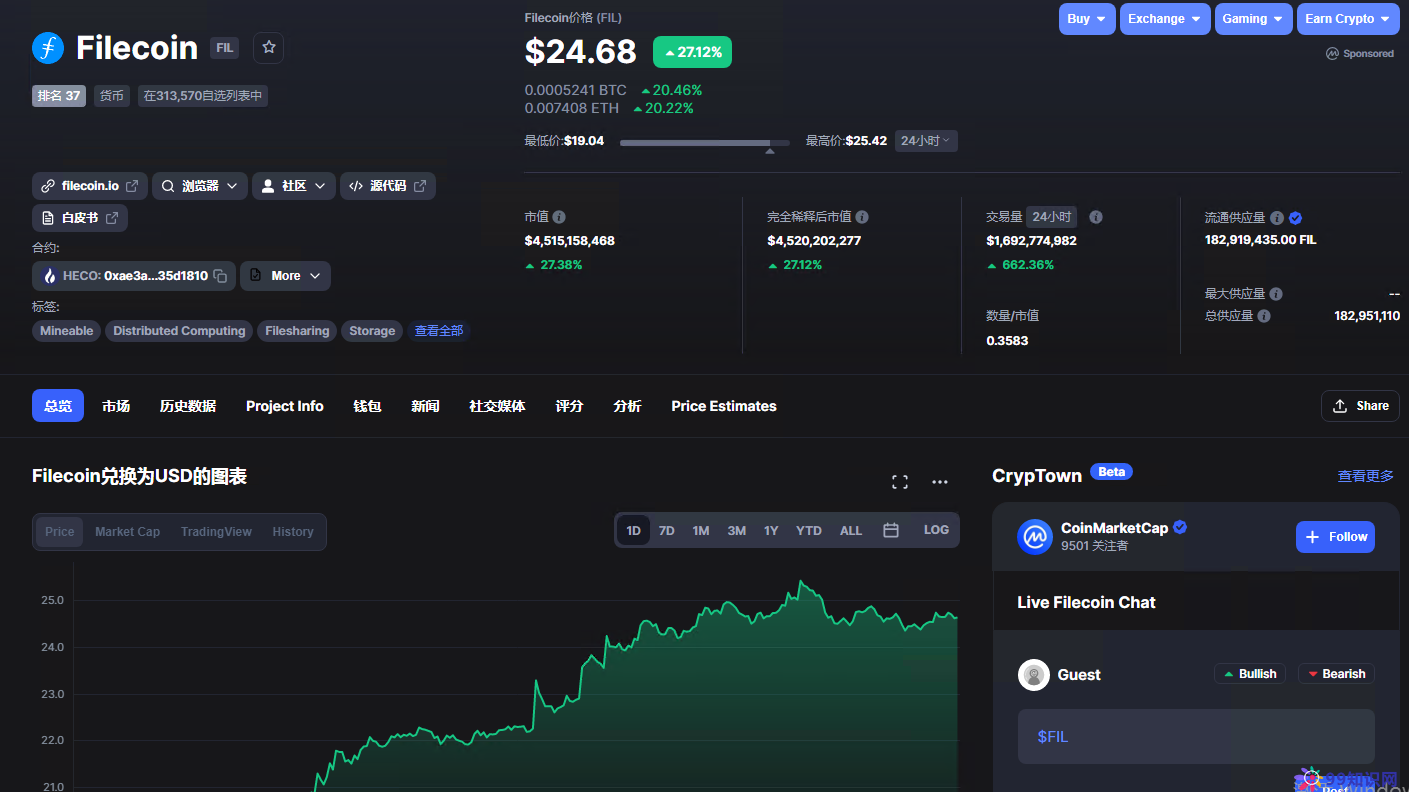Switch to the Price Estimates tab

[x=724, y=406]
